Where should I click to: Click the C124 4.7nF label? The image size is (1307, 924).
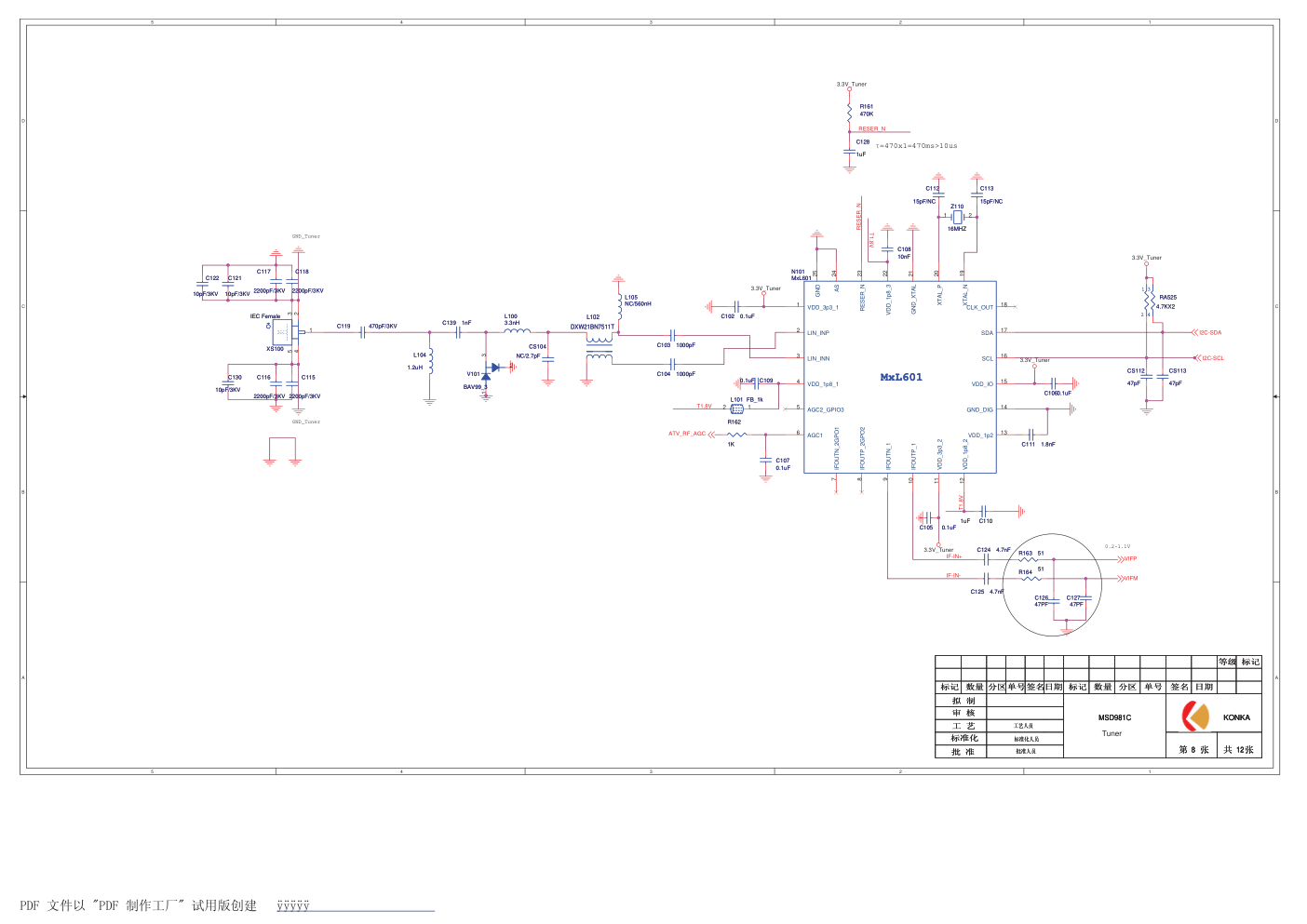pos(993,550)
